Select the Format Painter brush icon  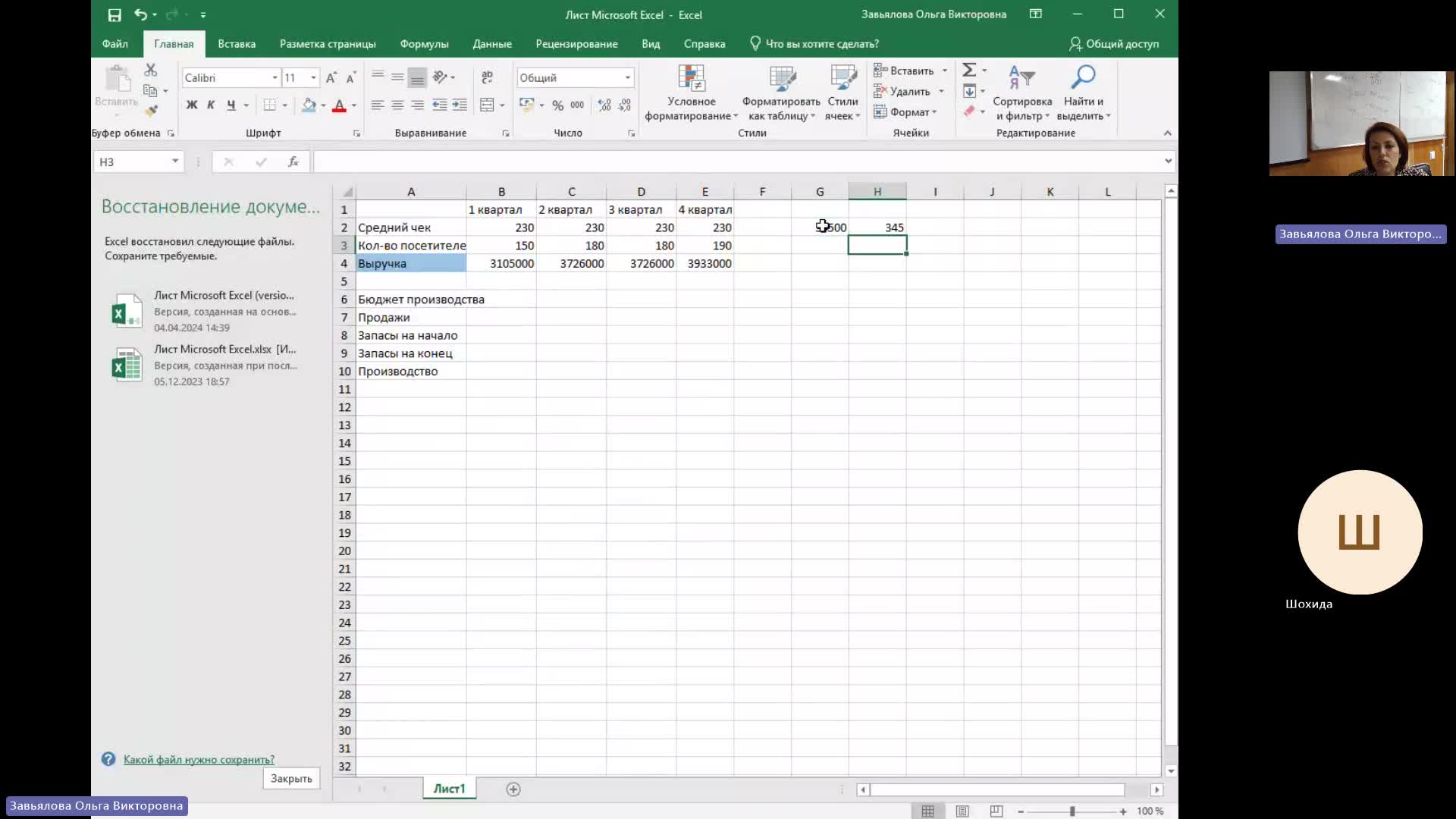[x=151, y=111]
